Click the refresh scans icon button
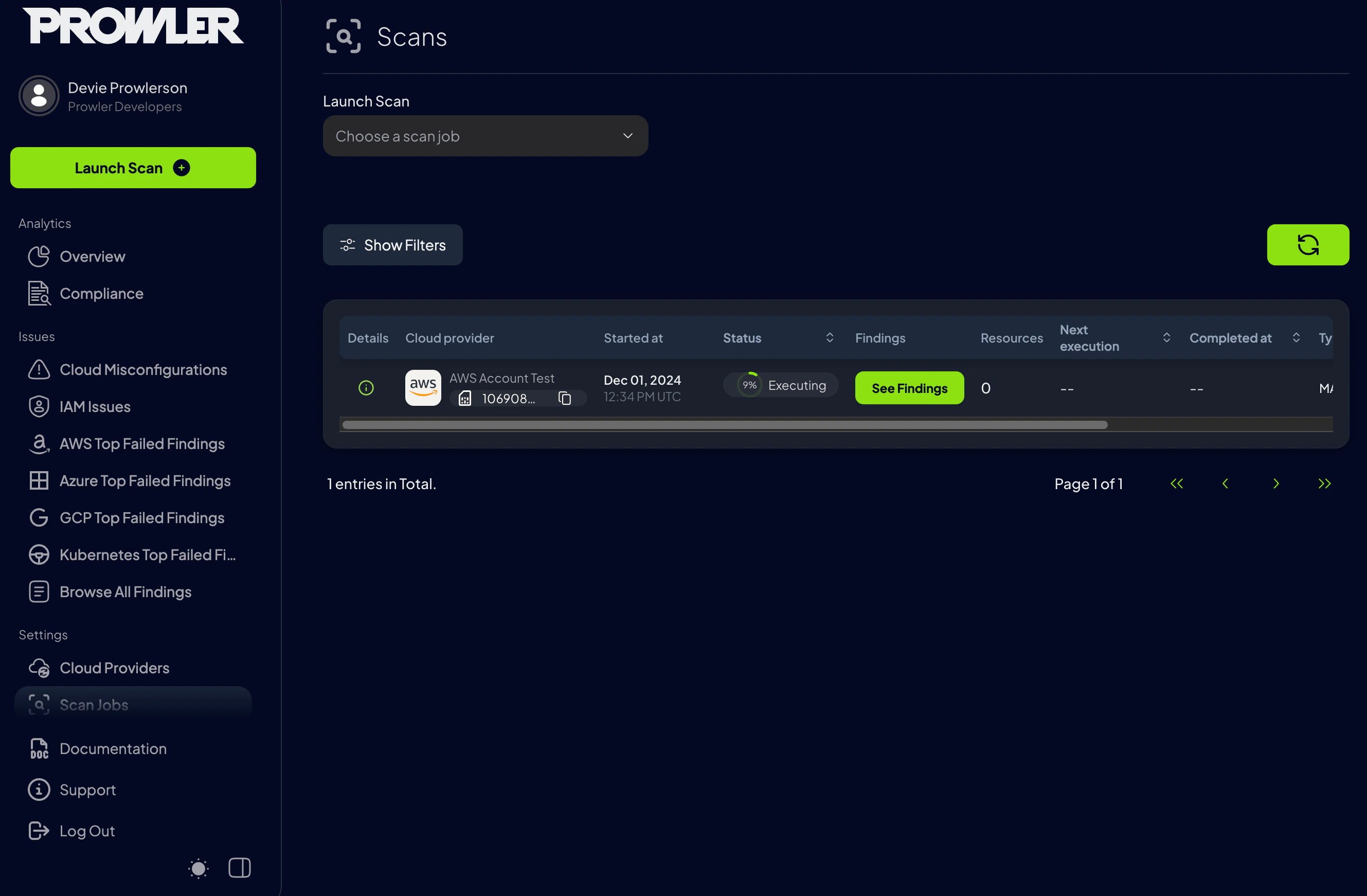This screenshot has height=896, width=1367. pos(1307,245)
